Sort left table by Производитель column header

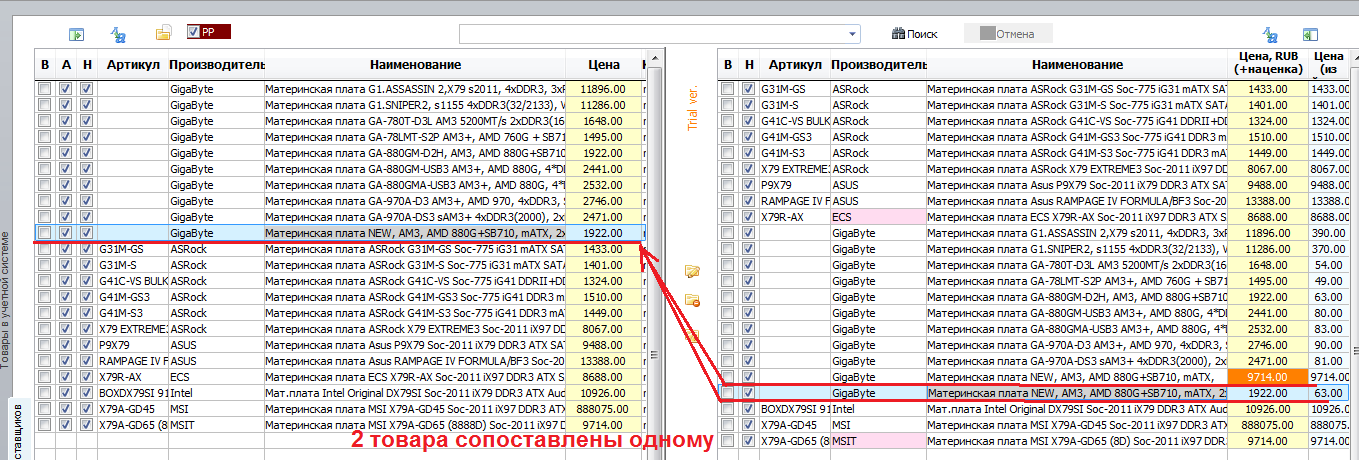click(x=216, y=65)
